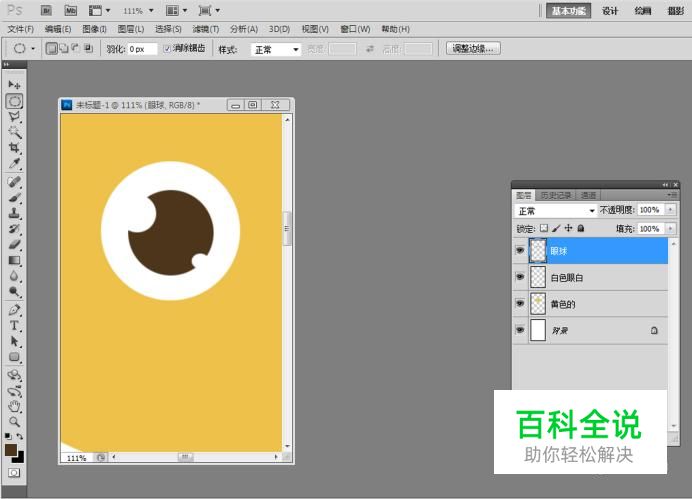Select the Clone Stamp tool
Screen dimensions: 692x499
pyautogui.click(x=14, y=213)
